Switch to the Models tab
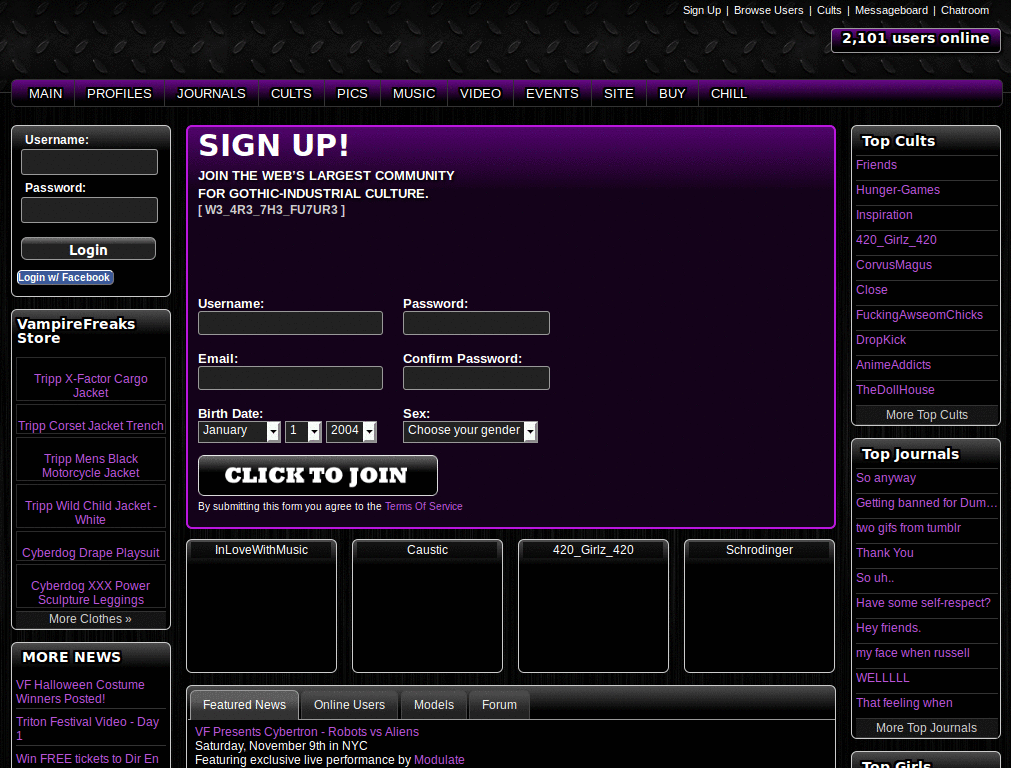This screenshot has height=768, width=1024. (x=434, y=705)
